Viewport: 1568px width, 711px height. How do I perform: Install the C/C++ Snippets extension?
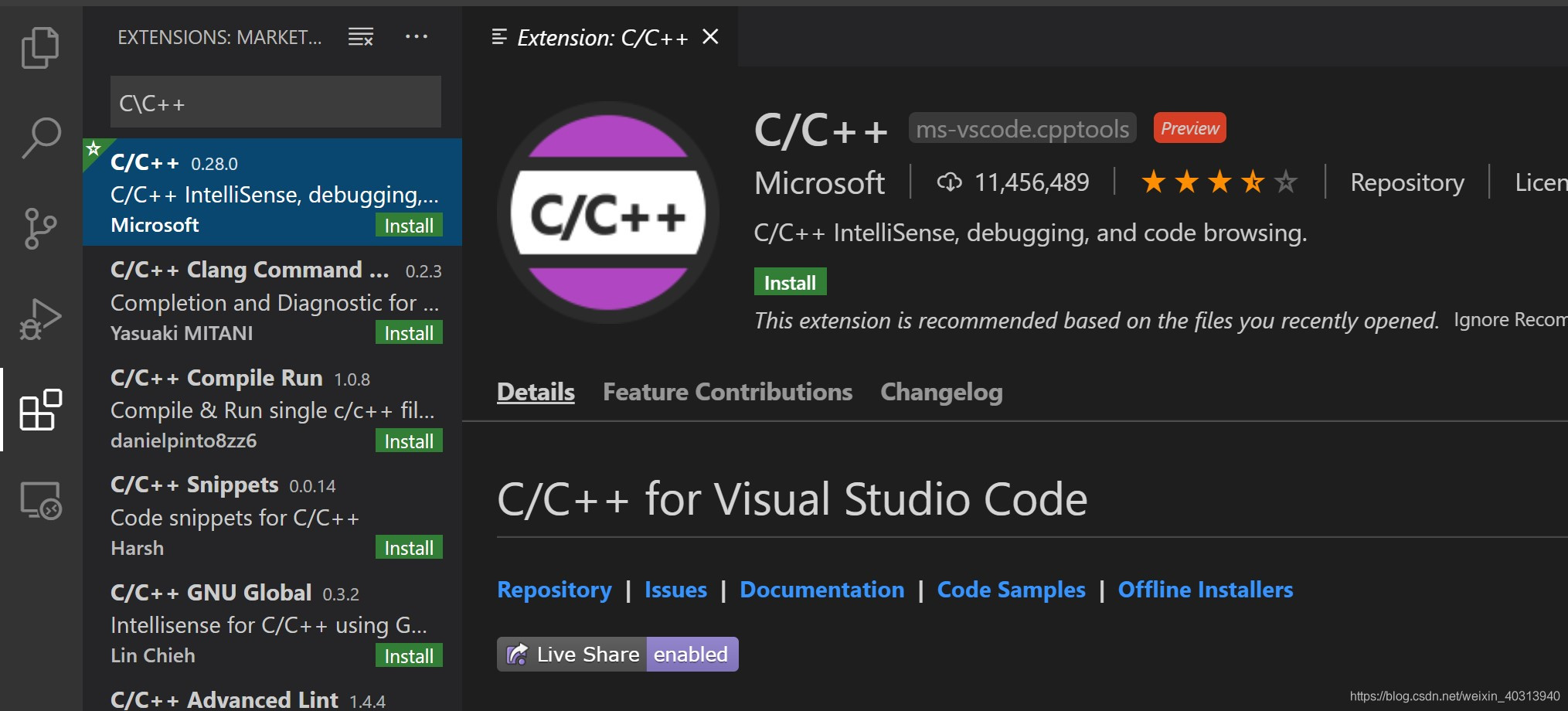(409, 548)
